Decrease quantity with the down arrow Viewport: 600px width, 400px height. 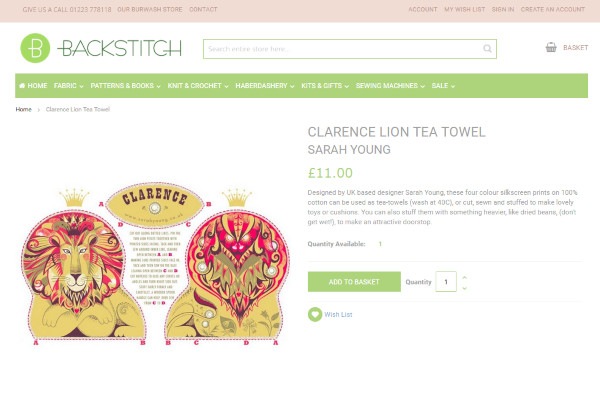[465, 287]
